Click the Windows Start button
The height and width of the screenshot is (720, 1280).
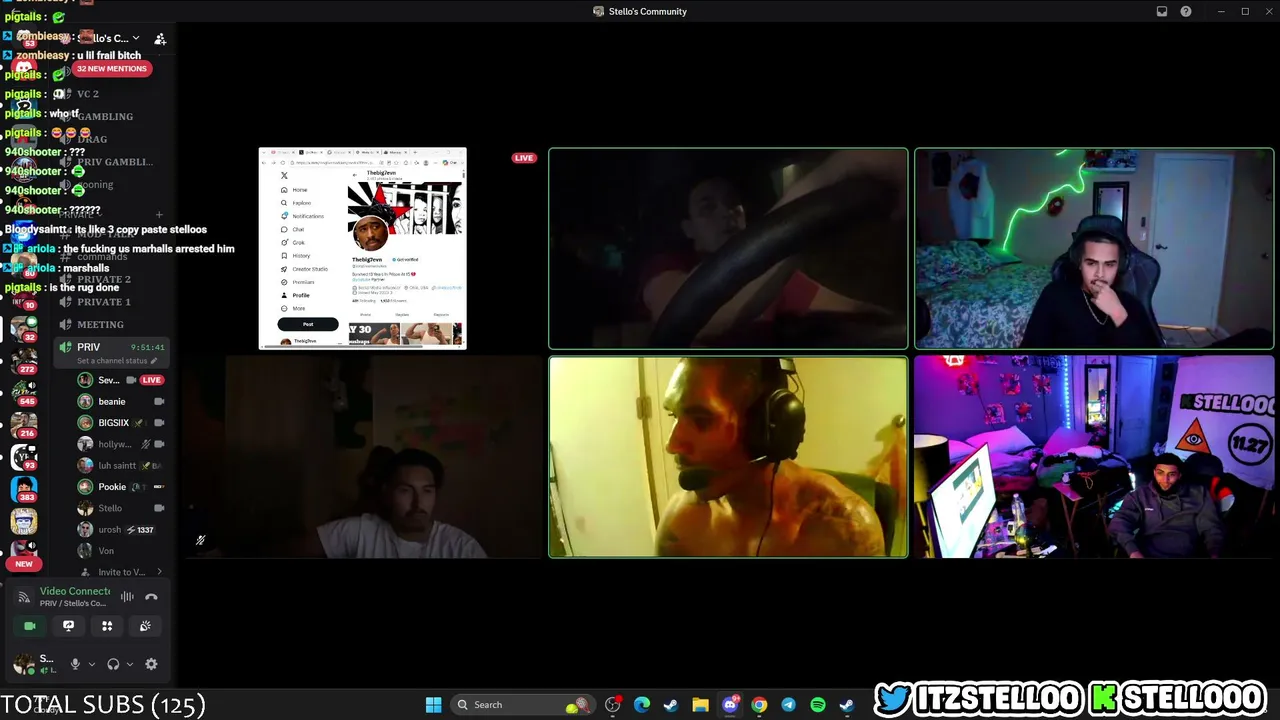(x=433, y=705)
